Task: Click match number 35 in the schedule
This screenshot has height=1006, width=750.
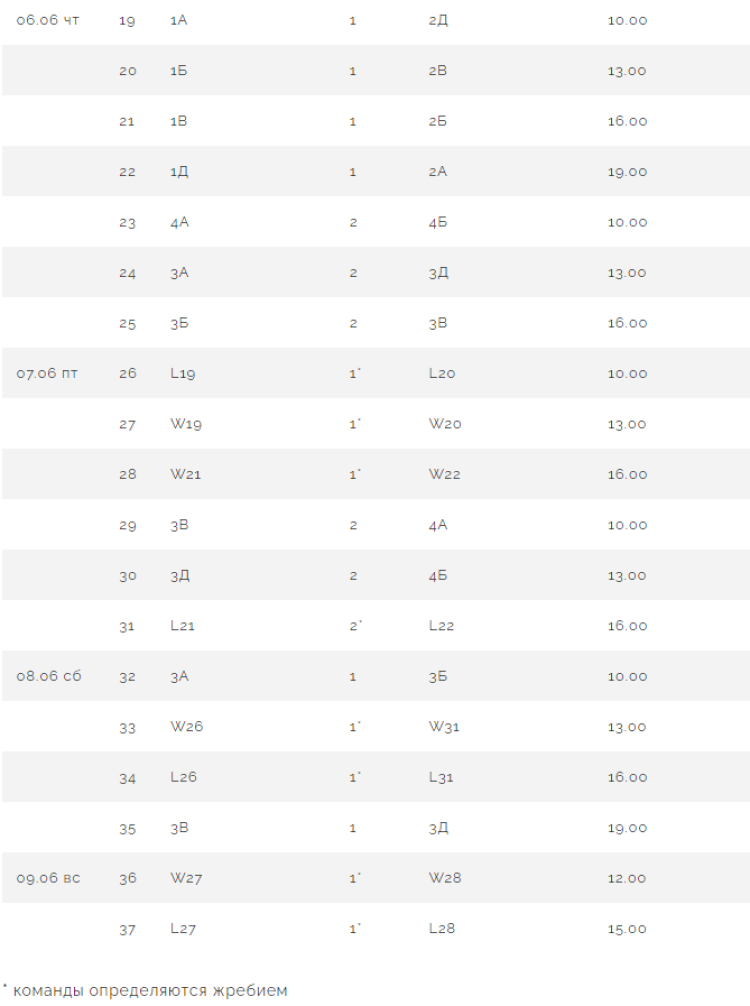Action: pos(127,828)
